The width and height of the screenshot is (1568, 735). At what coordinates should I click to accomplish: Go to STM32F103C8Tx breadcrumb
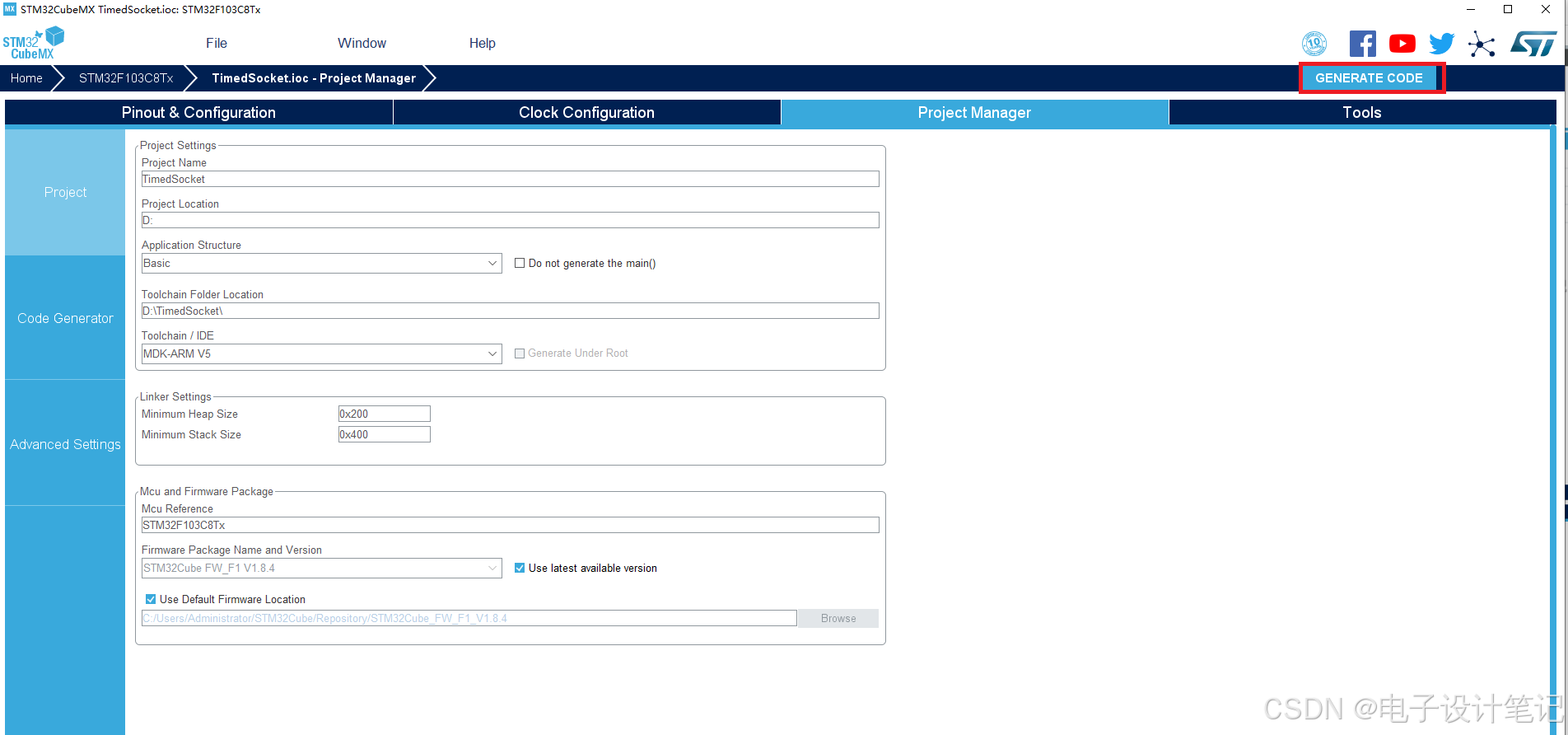pyautogui.click(x=126, y=78)
